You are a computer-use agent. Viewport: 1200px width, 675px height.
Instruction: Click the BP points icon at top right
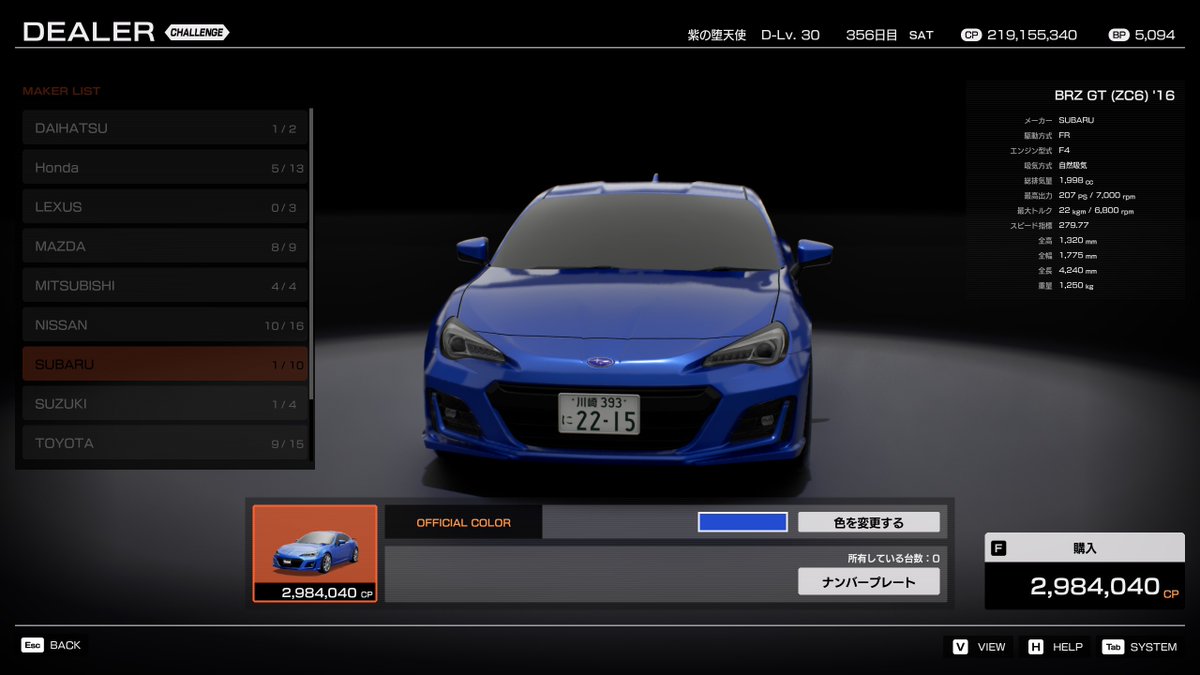[1115, 33]
